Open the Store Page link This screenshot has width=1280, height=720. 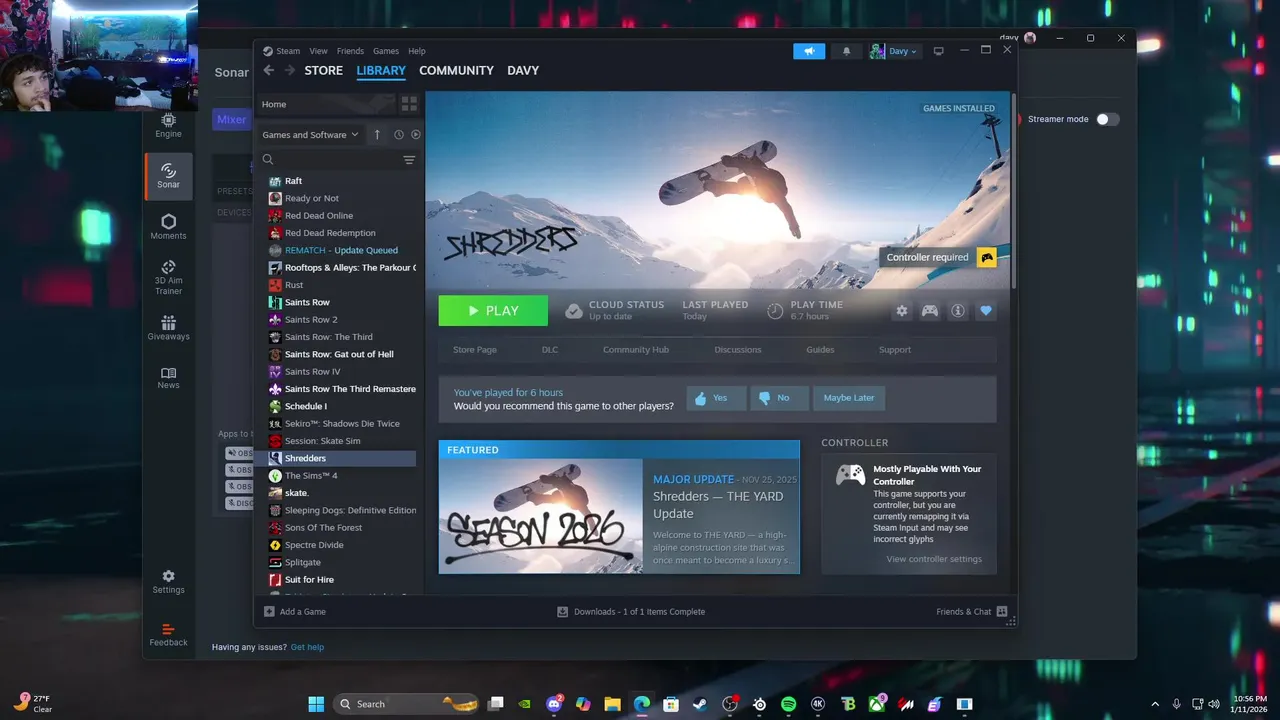[475, 350]
